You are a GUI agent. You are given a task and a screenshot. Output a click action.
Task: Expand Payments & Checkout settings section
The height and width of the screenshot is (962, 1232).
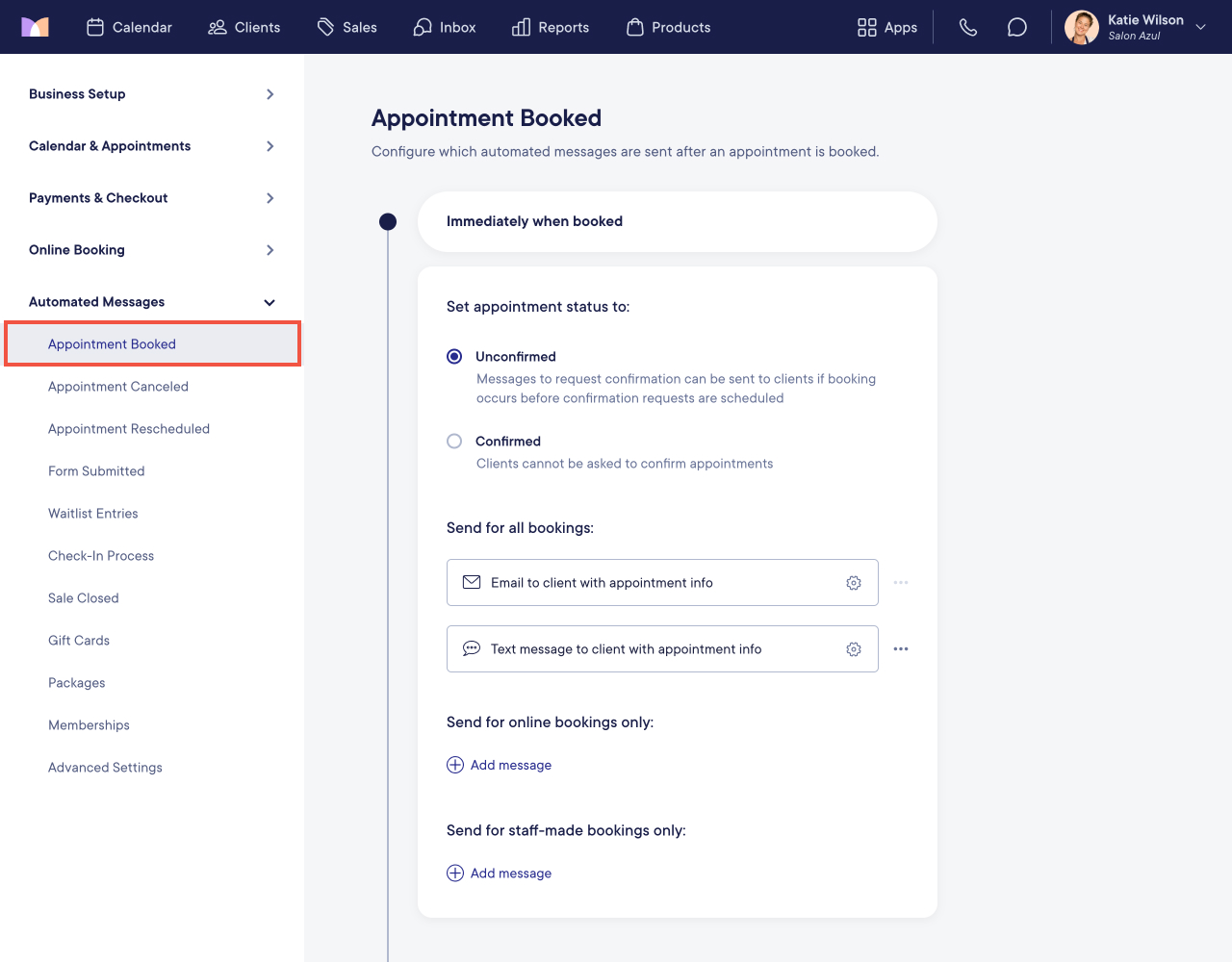tap(152, 198)
